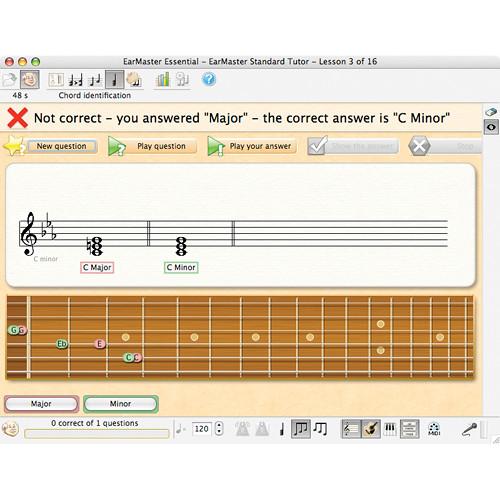Toggle the piano keyboard view icon
The image size is (500, 500).
(x=390, y=429)
